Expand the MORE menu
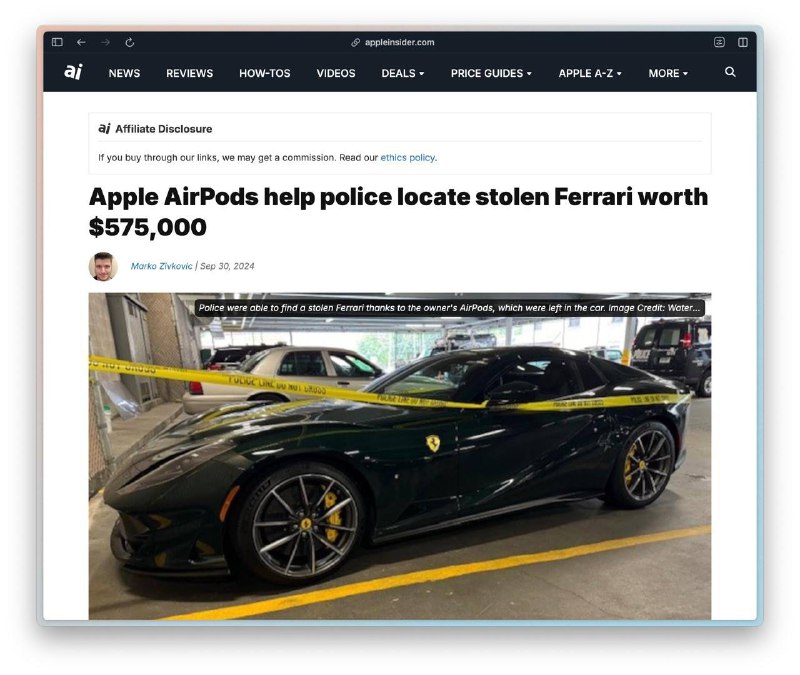Screen dimensions: 800x675 point(668,73)
